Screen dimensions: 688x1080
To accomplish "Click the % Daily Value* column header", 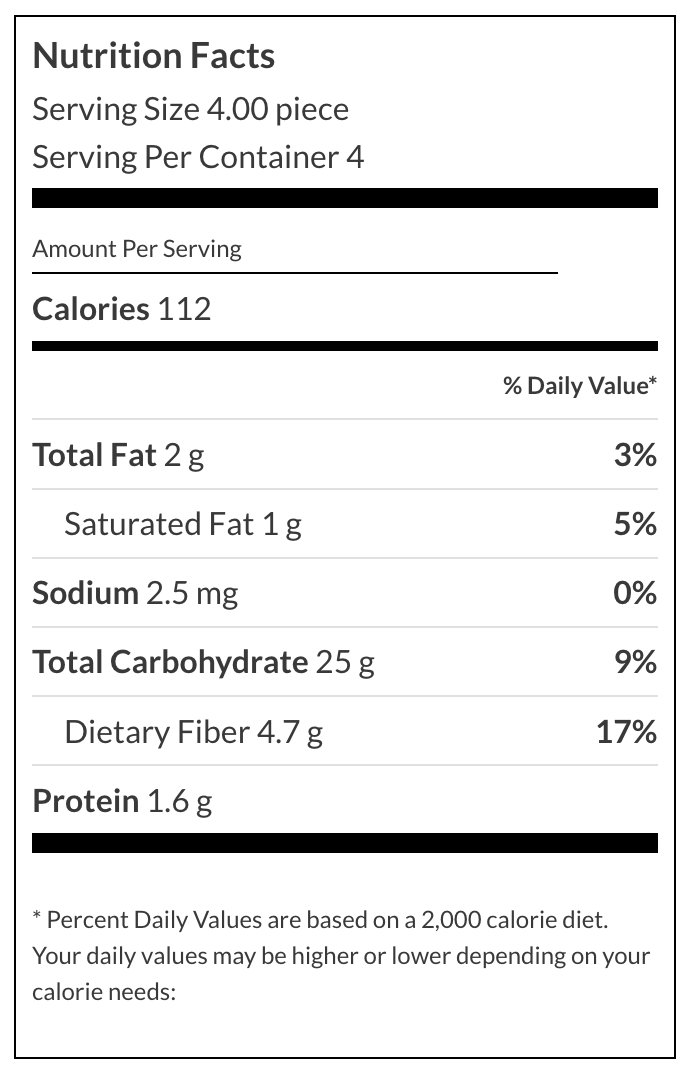I will 579,386.
